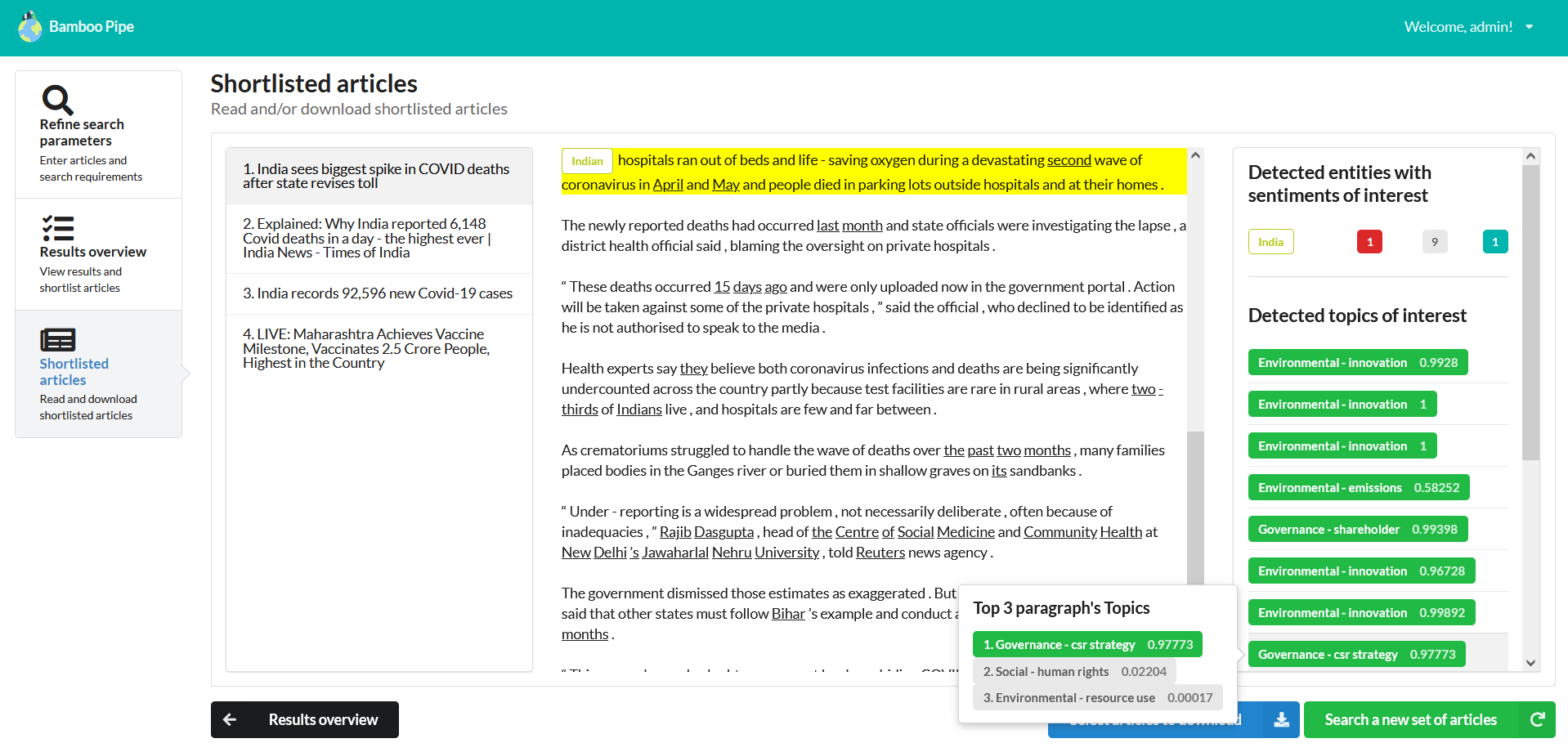The width and height of the screenshot is (1568, 752).
Task: Click Governance - shareholder 0.99398 topic
Action: tap(1357, 529)
